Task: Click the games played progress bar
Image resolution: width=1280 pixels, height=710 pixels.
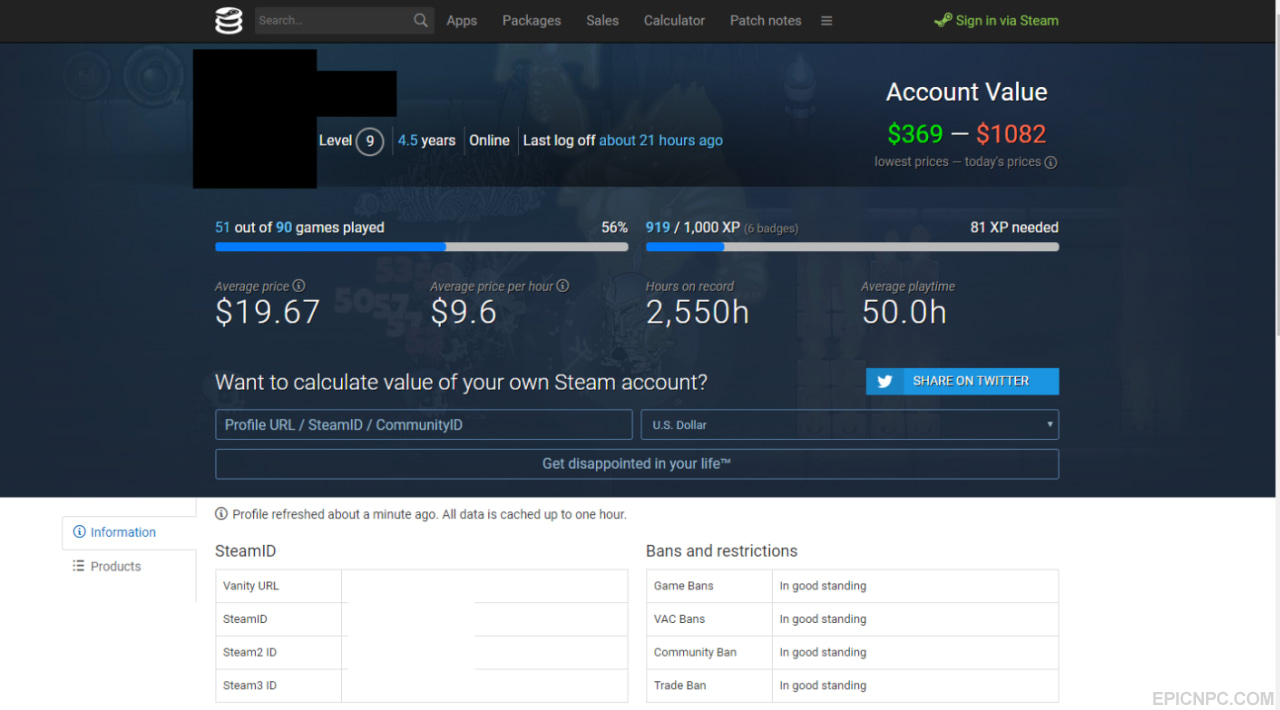Action: 422,247
